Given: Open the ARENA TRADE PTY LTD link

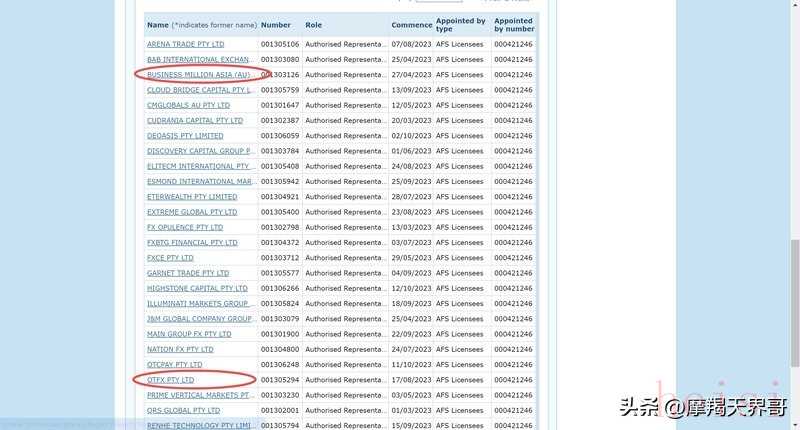Looking at the screenshot, I should click(x=185, y=45).
